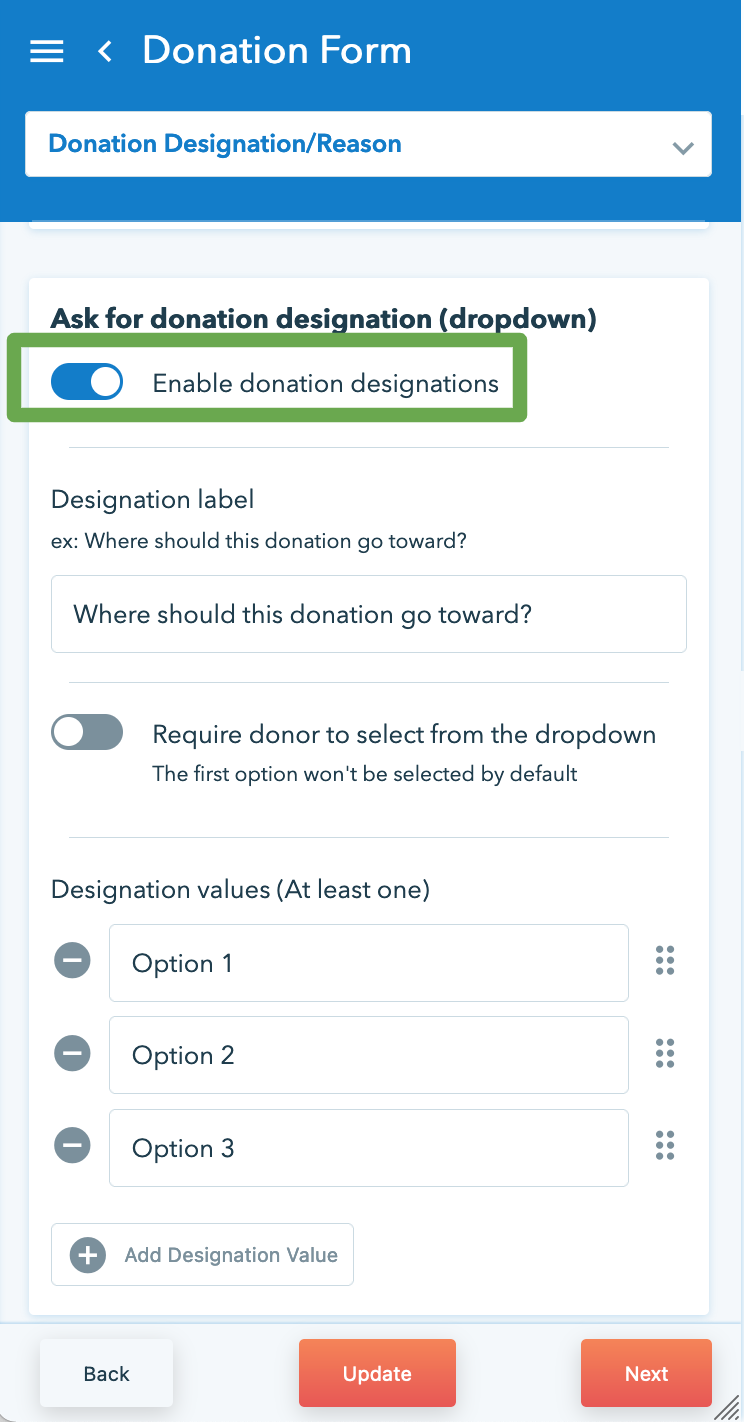Remove Option 2 with minus icon
Viewport: 744px width, 1422px height.
(x=72, y=1054)
